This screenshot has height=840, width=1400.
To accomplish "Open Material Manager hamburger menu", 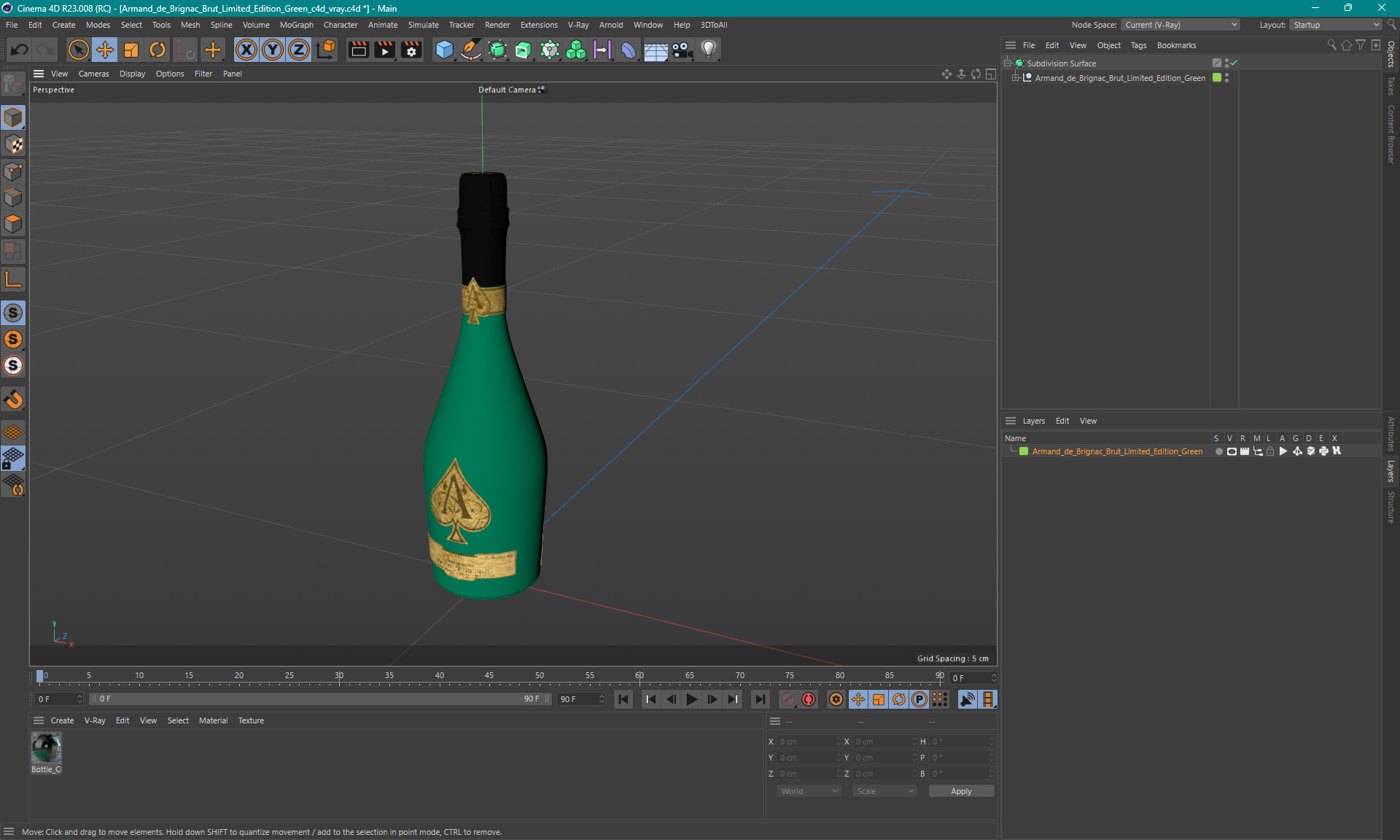I will click(x=39, y=720).
